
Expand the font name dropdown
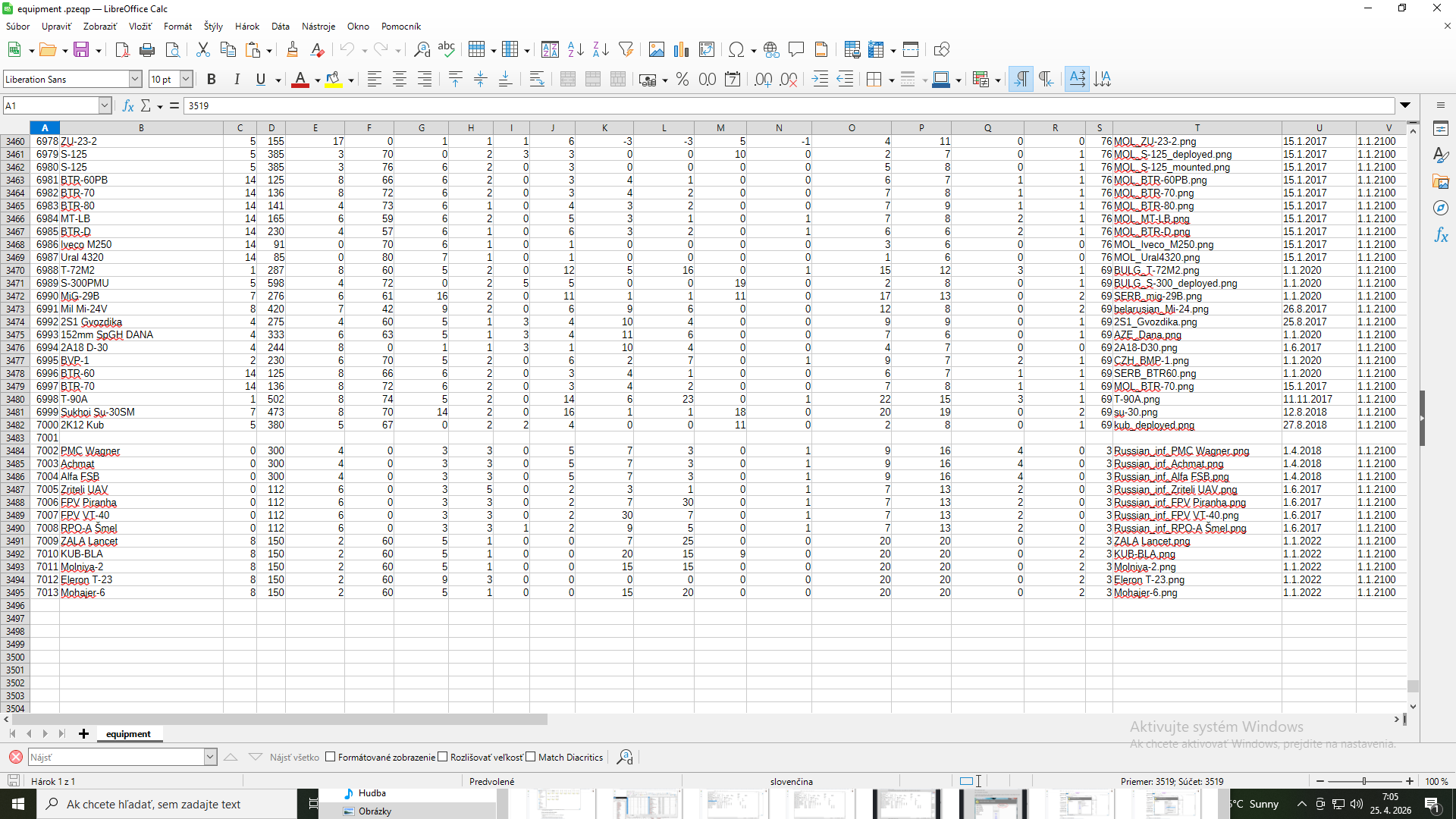point(135,80)
